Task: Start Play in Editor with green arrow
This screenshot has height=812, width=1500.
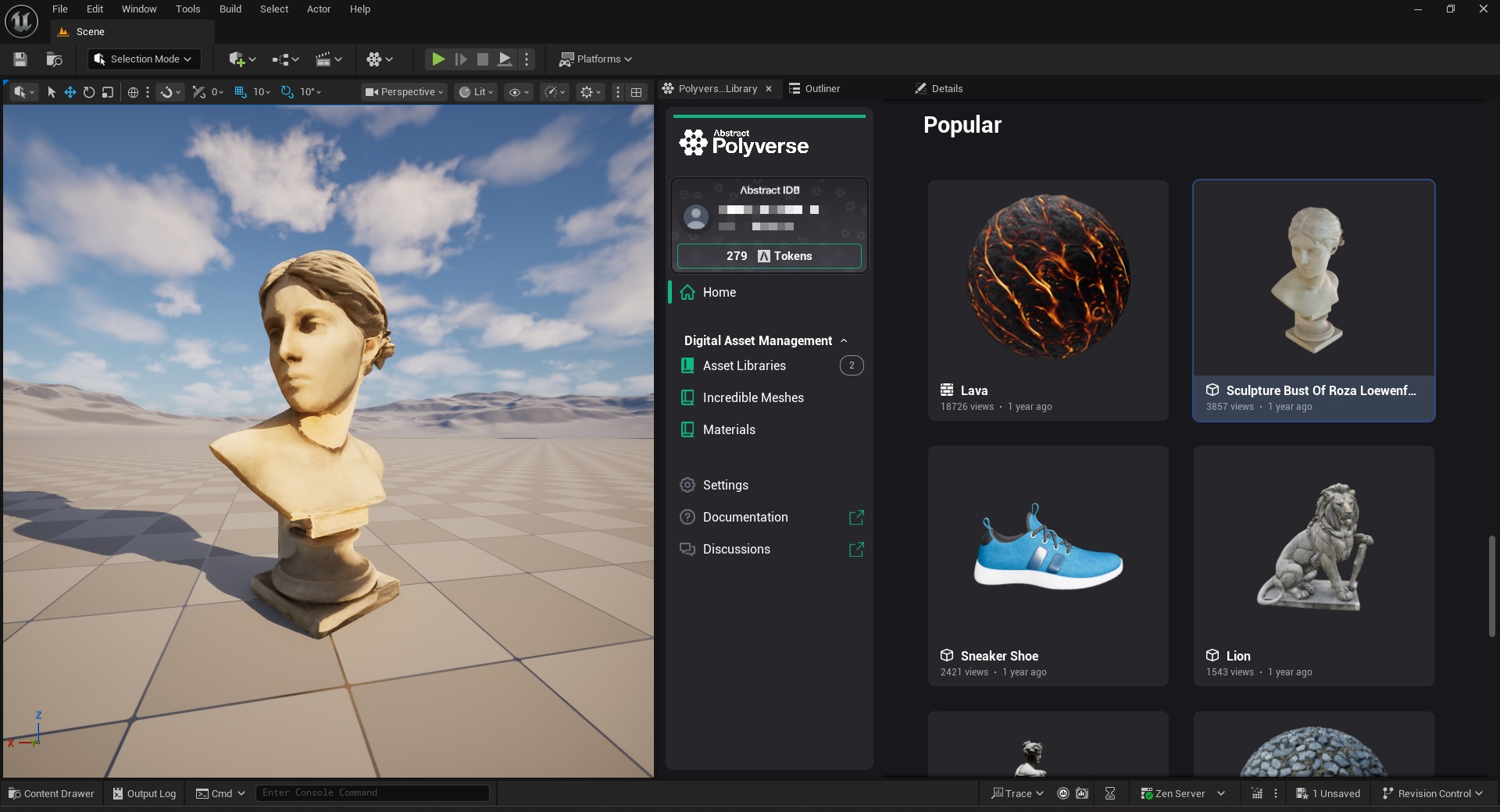Action: [438, 59]
